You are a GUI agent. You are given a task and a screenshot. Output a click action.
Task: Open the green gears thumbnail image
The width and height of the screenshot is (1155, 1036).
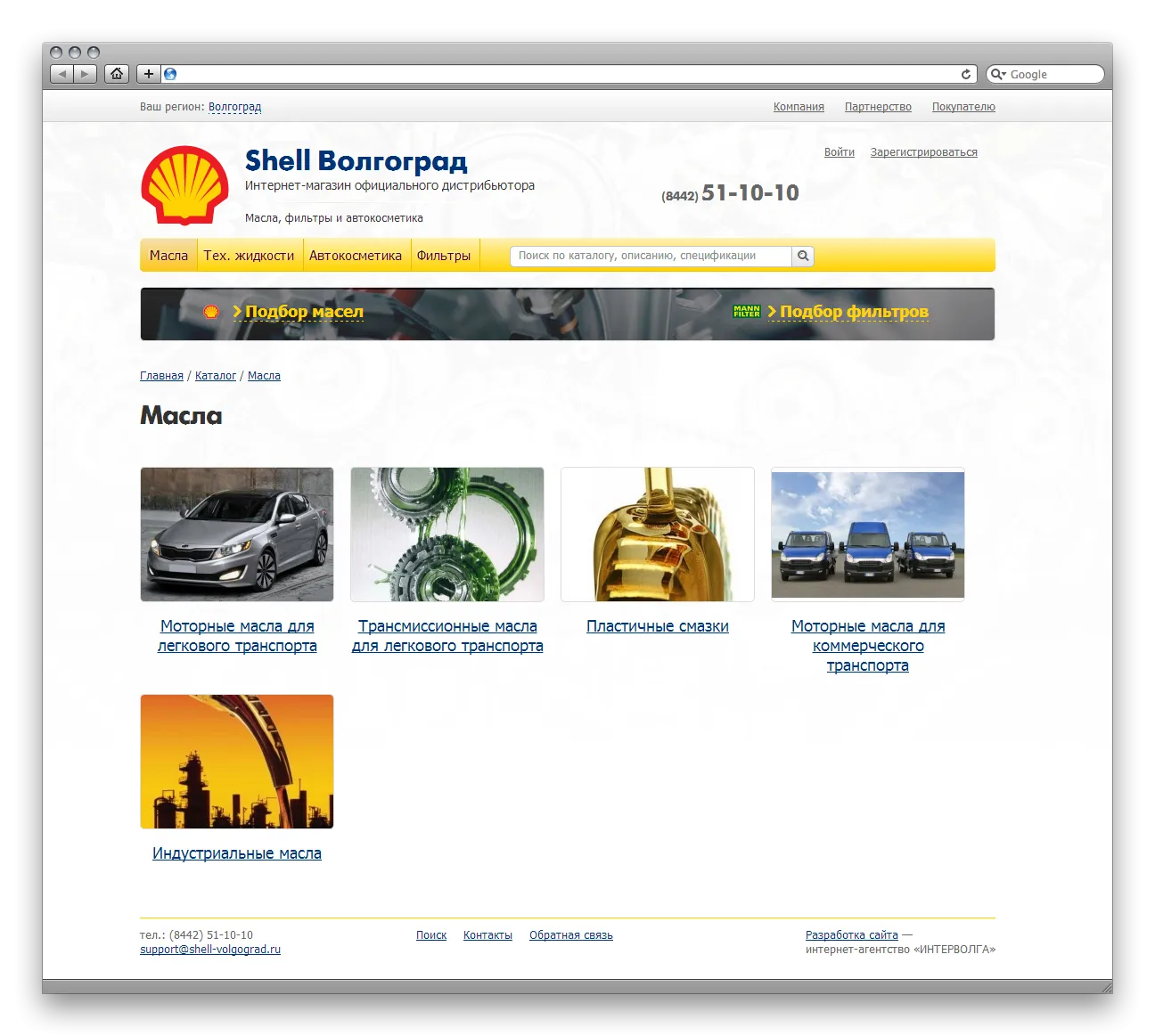point(447,534)
